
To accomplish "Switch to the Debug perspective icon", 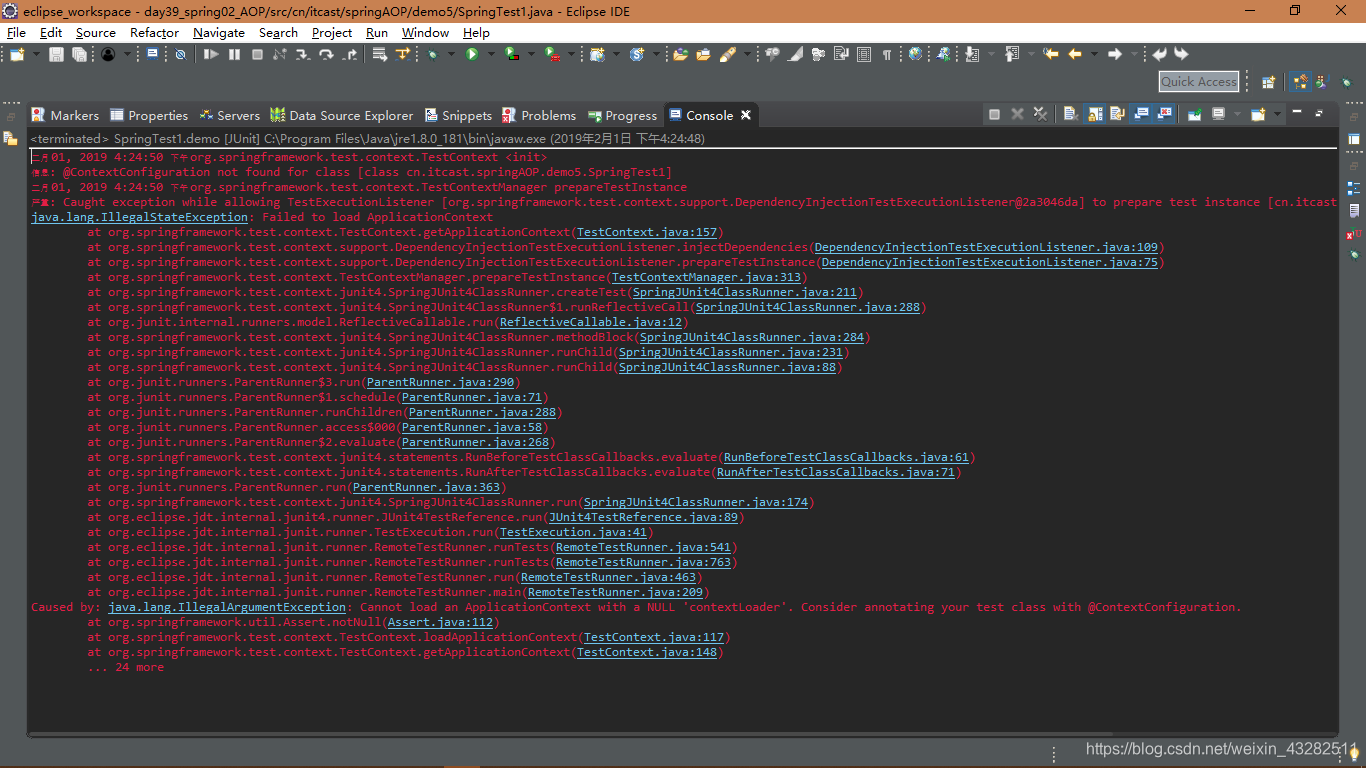I will [x=1346, y=82].
